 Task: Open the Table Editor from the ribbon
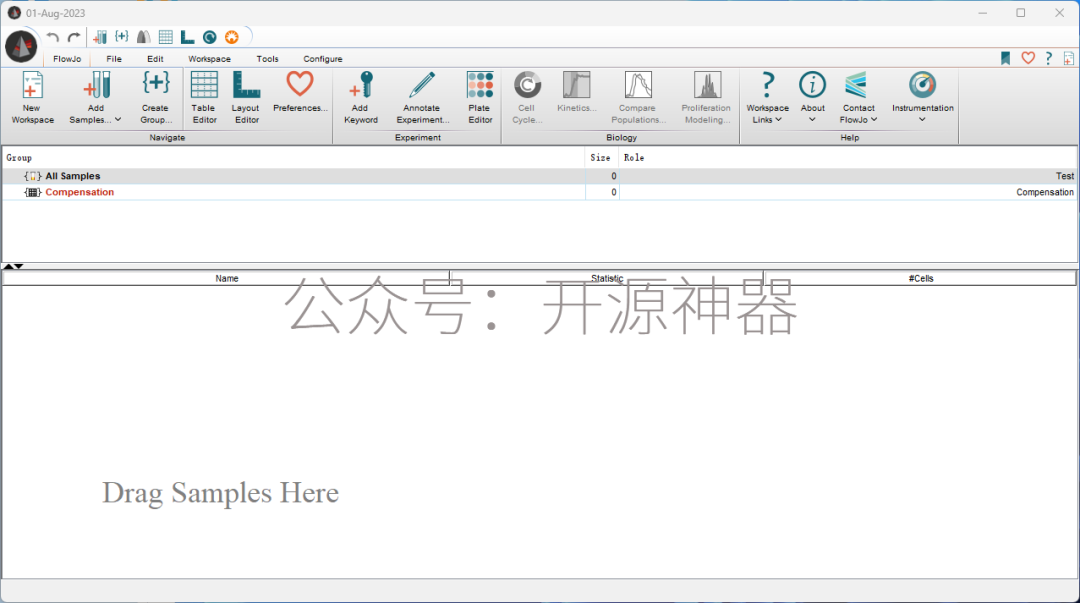[204, 98]
